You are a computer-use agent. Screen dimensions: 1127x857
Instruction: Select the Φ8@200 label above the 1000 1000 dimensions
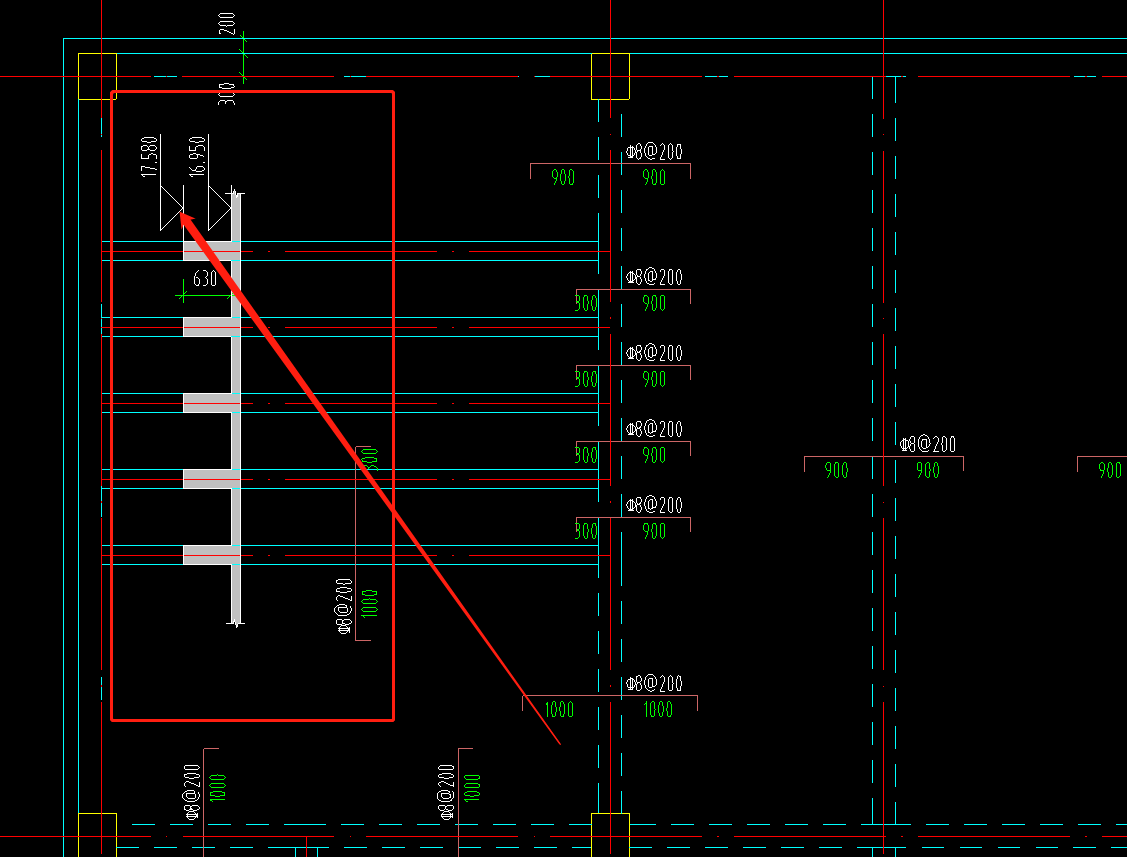[x=654, y=684]
